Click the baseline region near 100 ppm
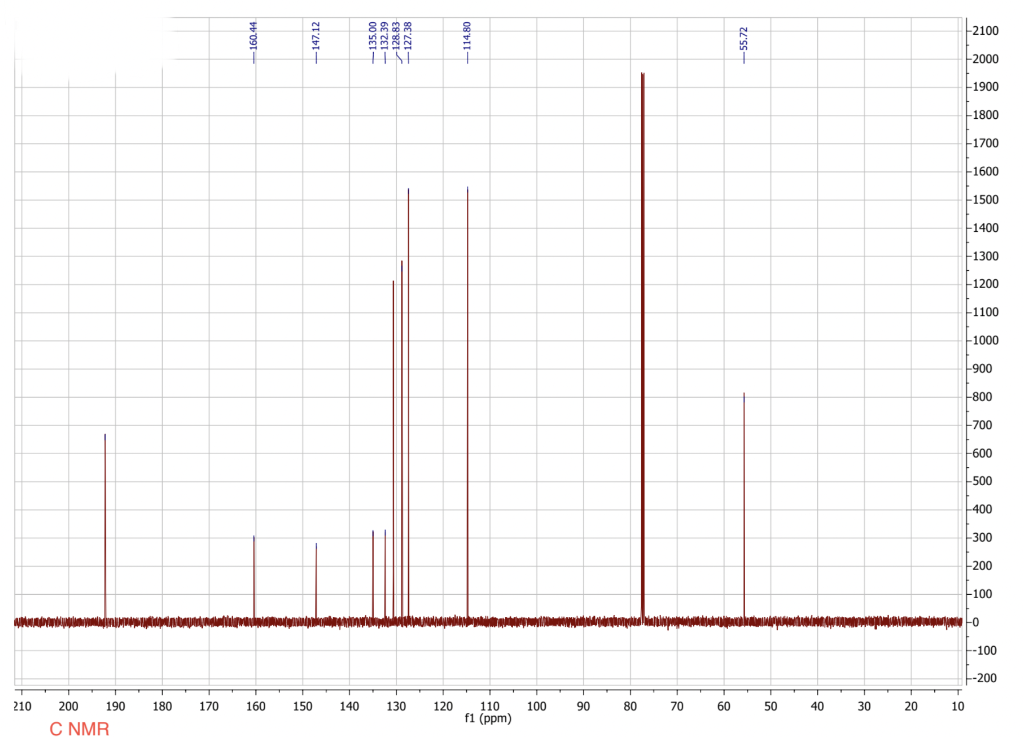This screenshot has height=737, width=1024. click(535, 622)
